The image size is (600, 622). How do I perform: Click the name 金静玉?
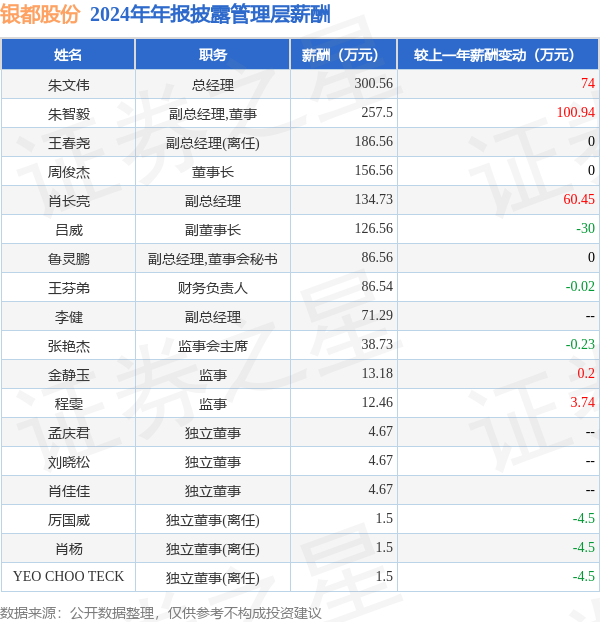(x=69, y=375)
